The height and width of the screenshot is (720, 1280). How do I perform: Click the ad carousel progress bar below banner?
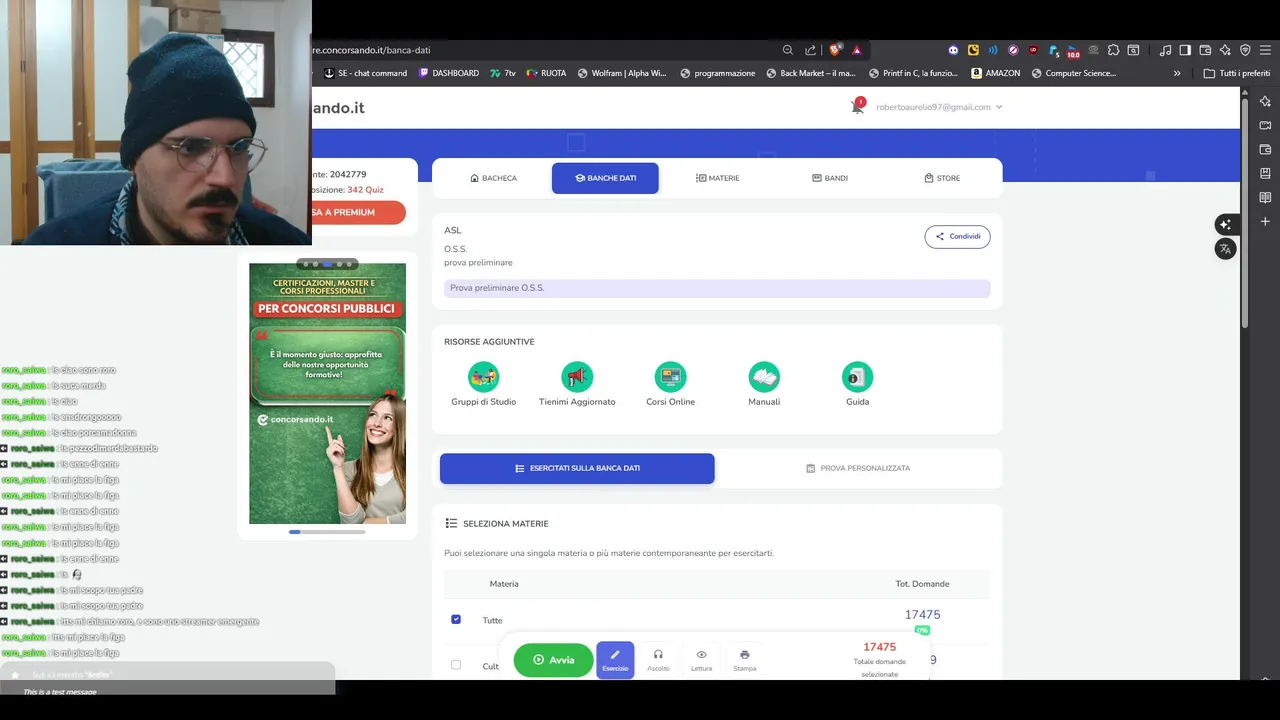(327, 532)
